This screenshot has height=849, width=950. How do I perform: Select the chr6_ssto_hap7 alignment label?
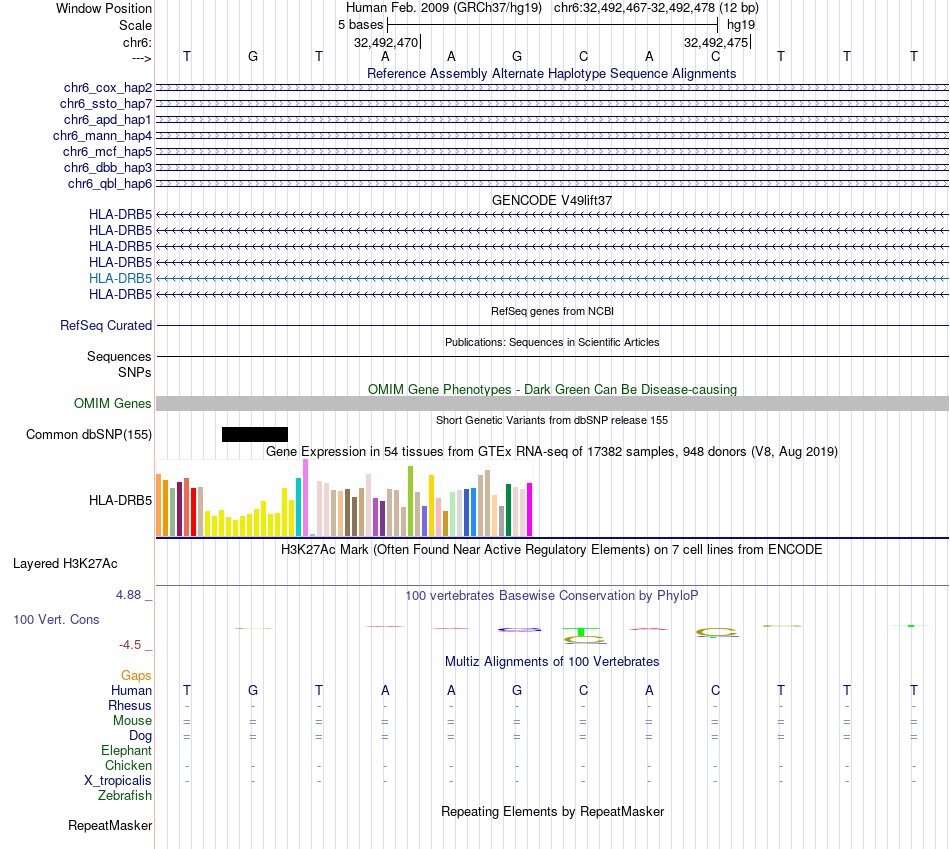[x=106, y=104]
